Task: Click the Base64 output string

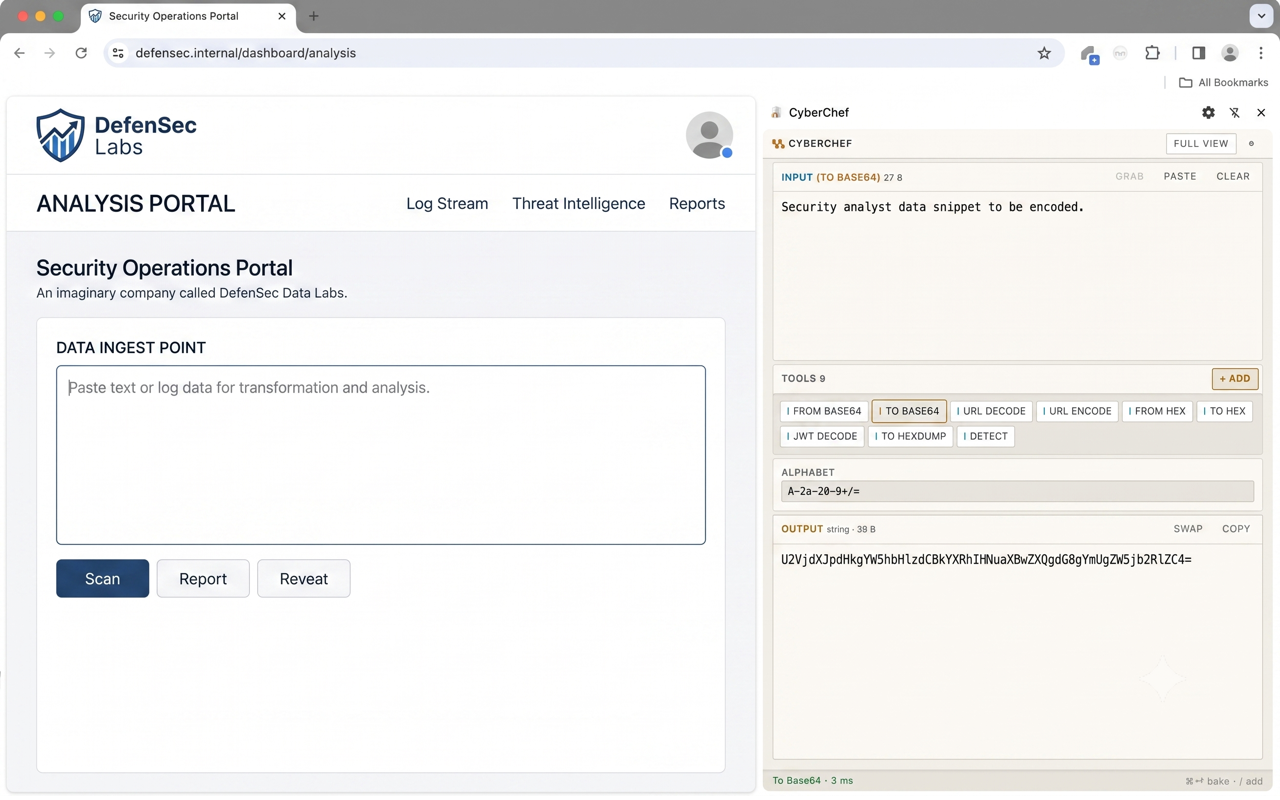Action: 986,560
